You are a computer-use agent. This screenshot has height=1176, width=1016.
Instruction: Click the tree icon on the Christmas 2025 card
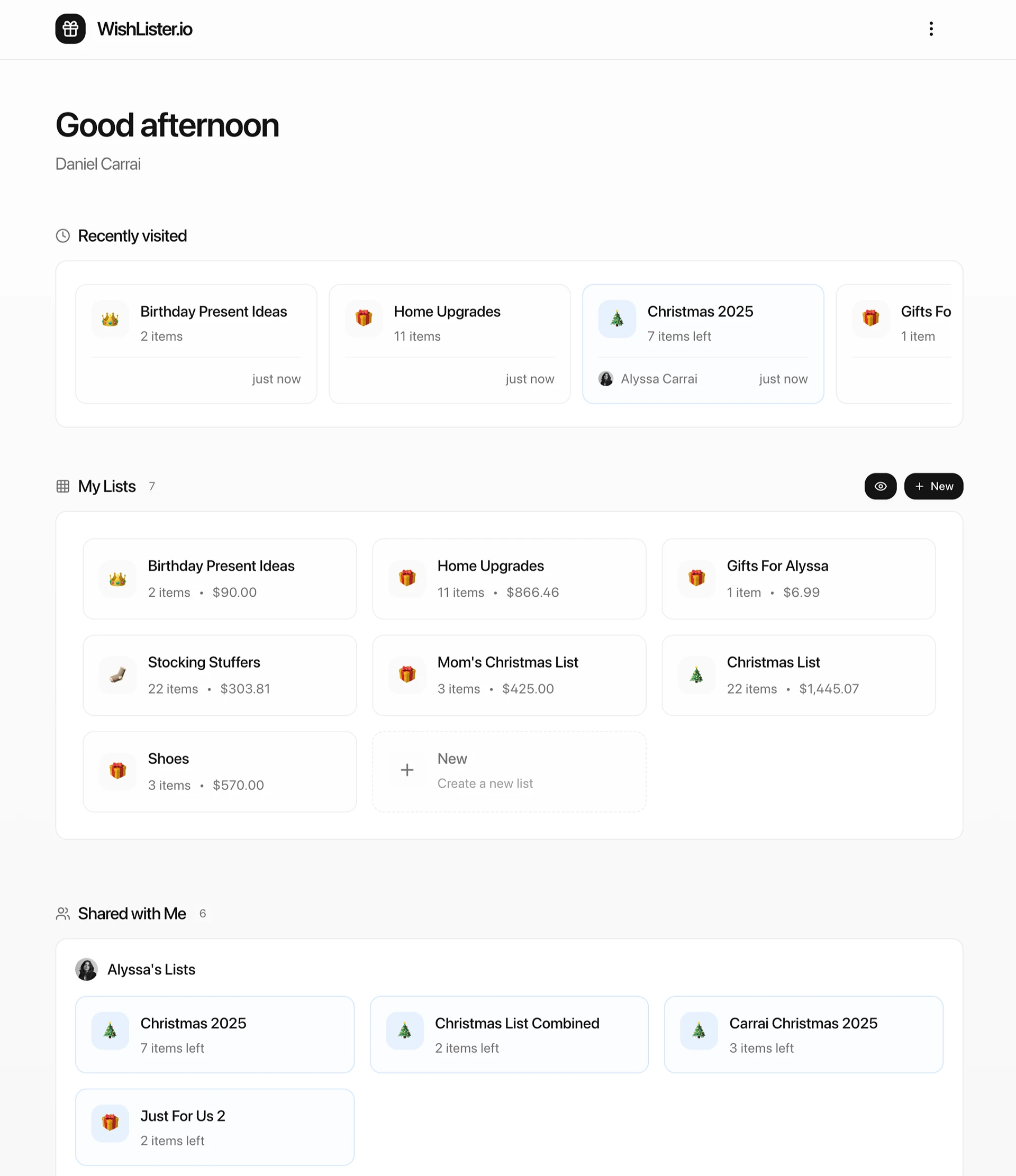tap(617, 319)
